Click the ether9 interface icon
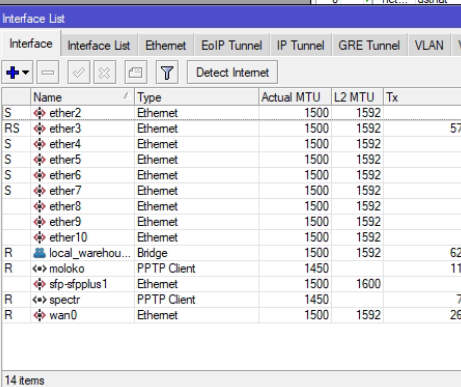The width and height of the screenshot is (461, 387). click(x=39, y=222)
